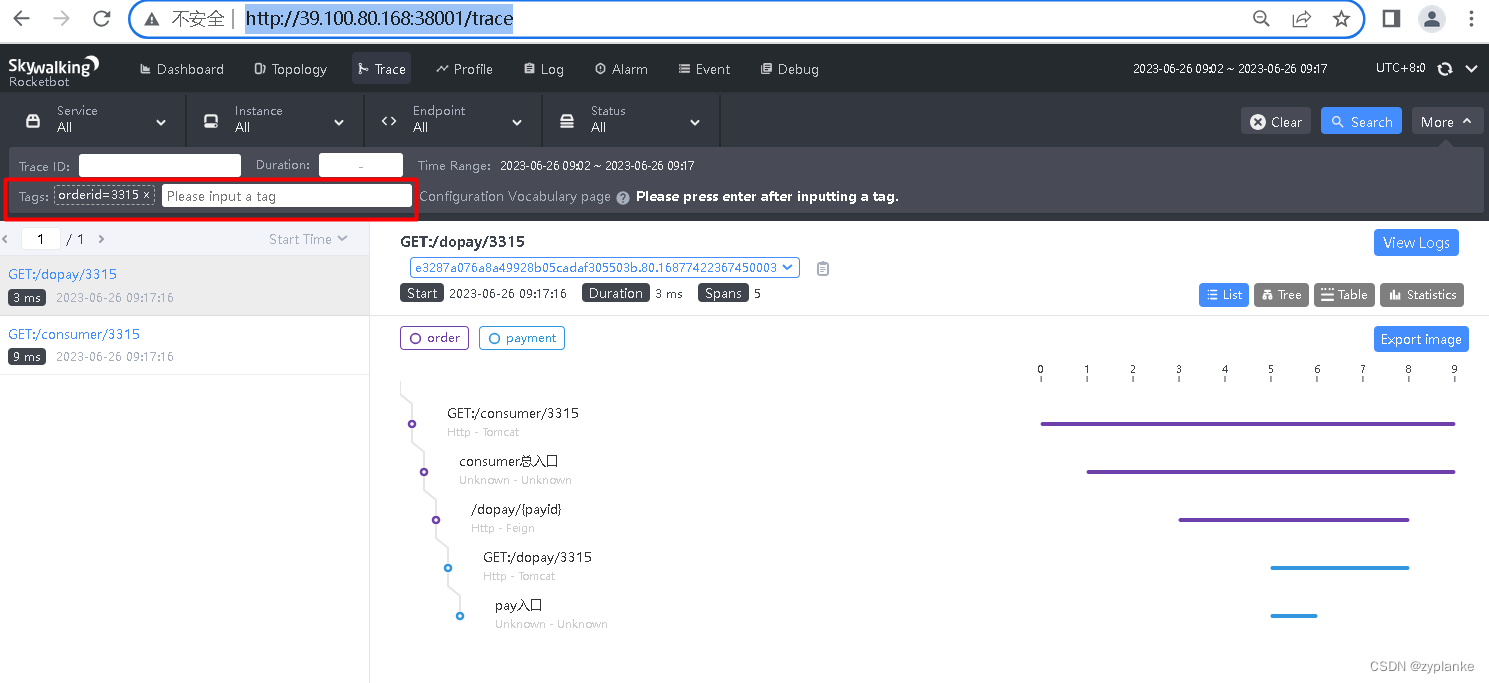
Task: Toggle Start Time sort order
Action: [308, 238]
